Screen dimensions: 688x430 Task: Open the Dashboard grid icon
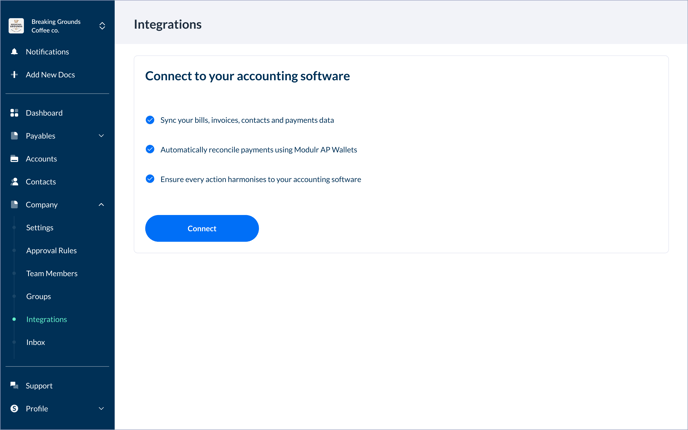pos(14,113)
